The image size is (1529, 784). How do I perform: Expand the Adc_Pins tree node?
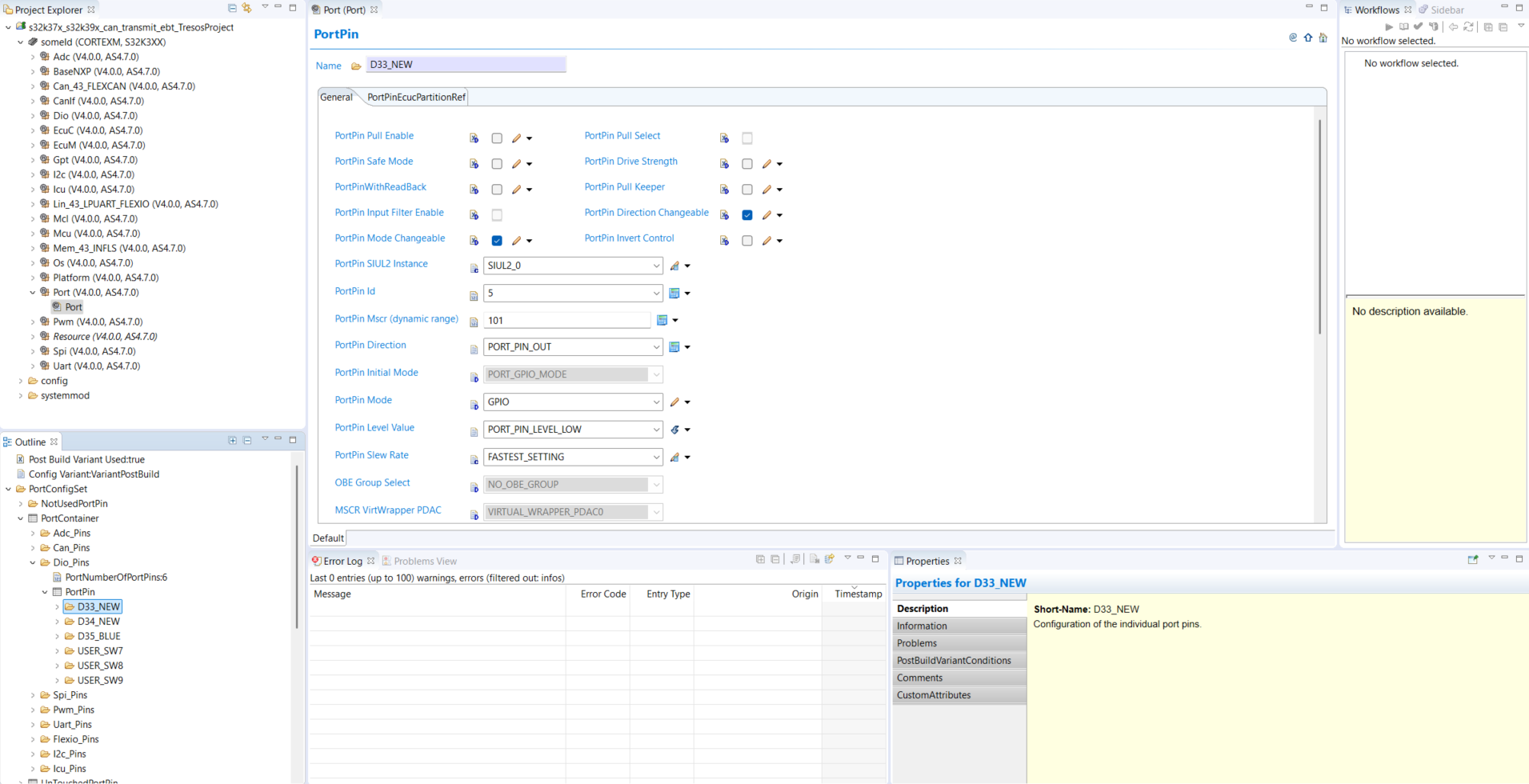pos(34,533)
